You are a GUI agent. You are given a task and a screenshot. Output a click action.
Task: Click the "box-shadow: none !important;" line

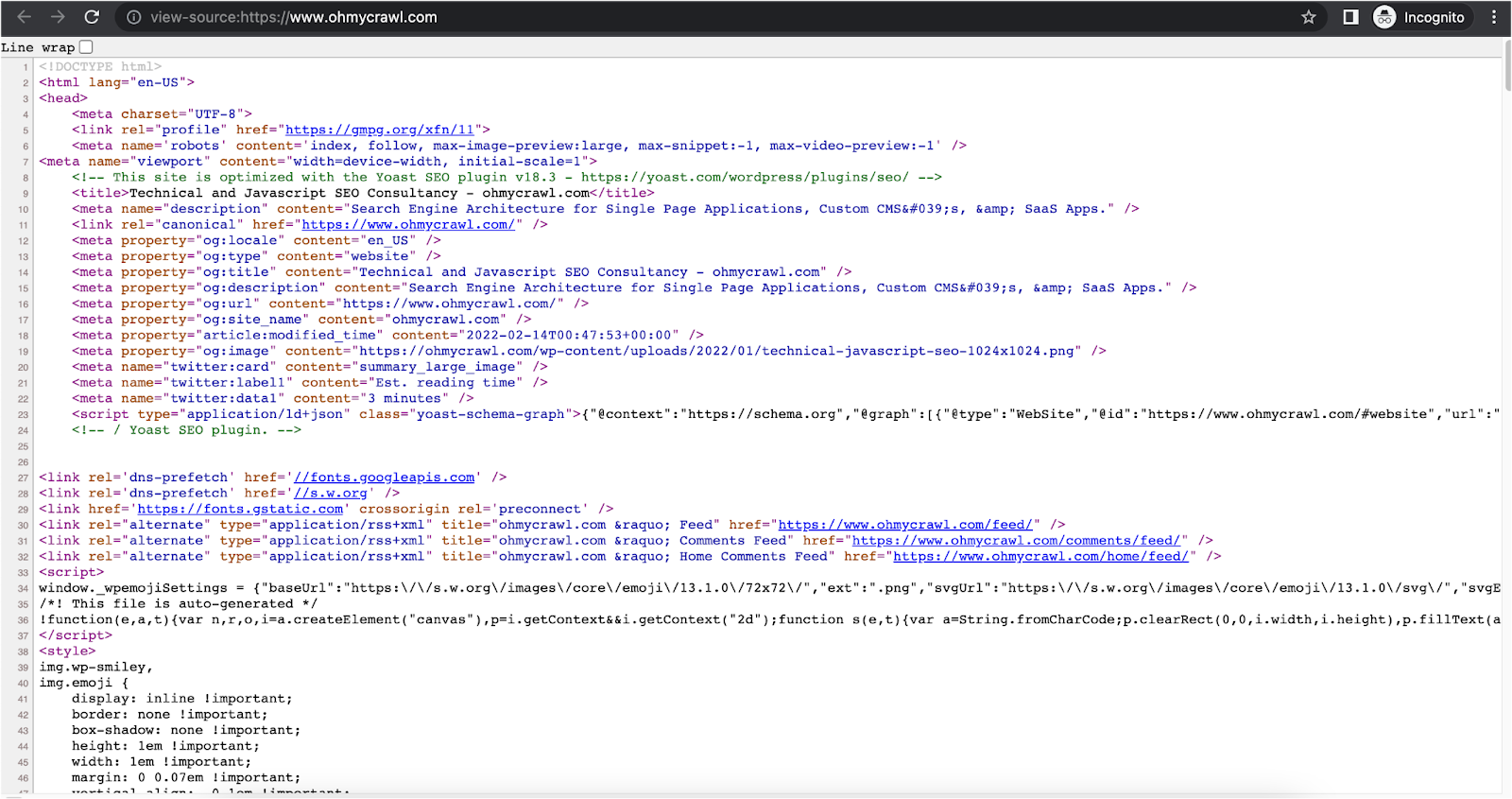186,730
